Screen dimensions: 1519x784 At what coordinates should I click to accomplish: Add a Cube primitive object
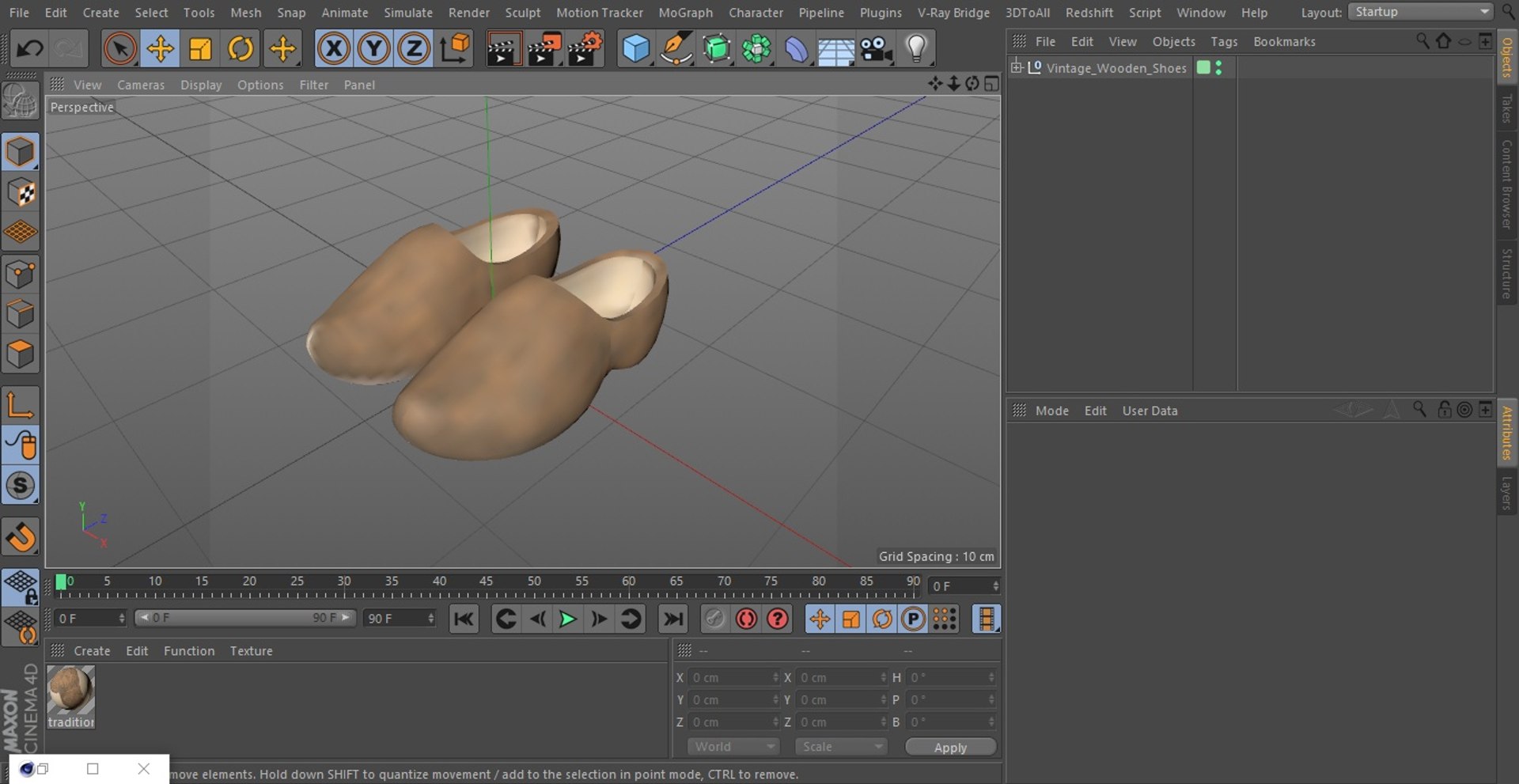point(636,49)
